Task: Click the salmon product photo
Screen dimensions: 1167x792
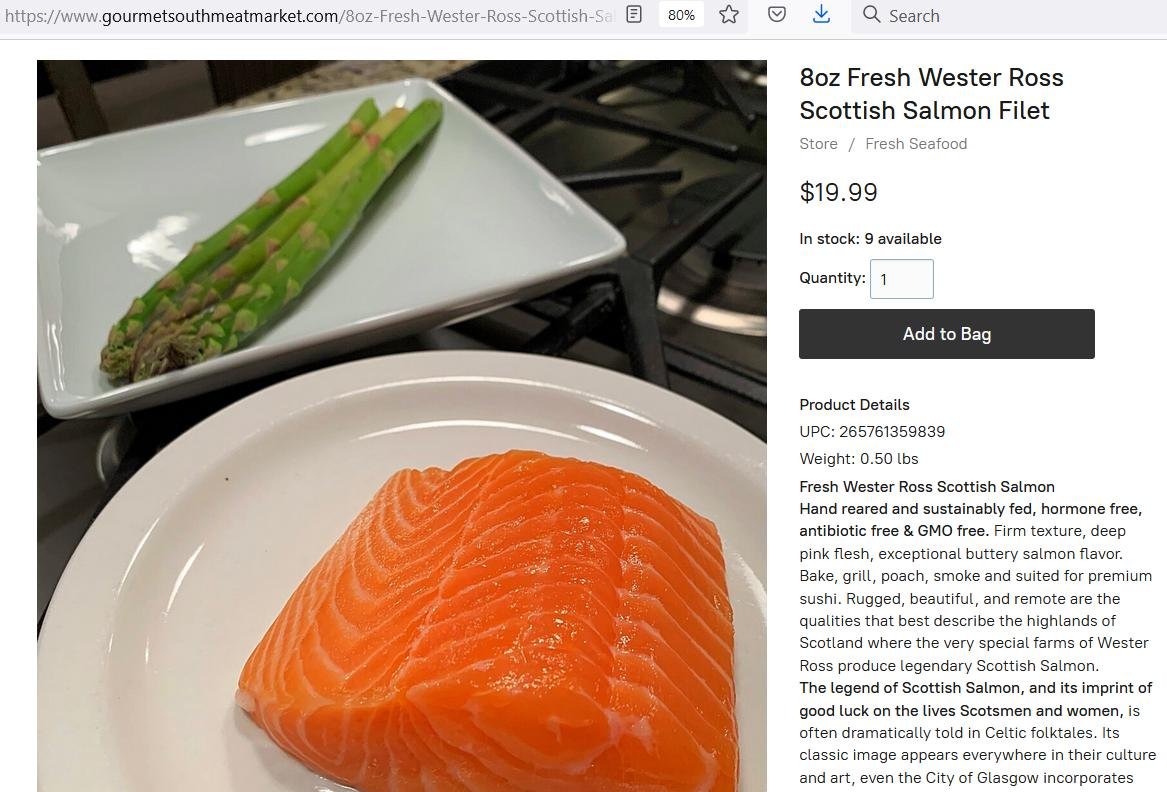Action: tap(402, 426)
